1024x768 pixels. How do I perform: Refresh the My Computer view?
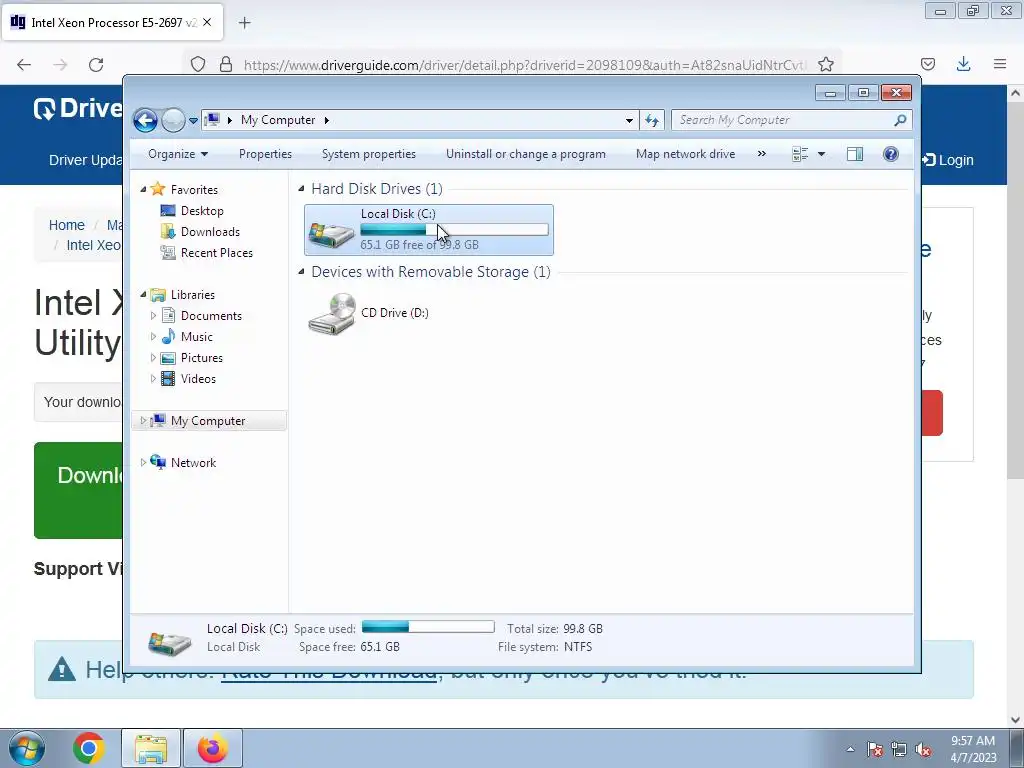coord(652,120)
